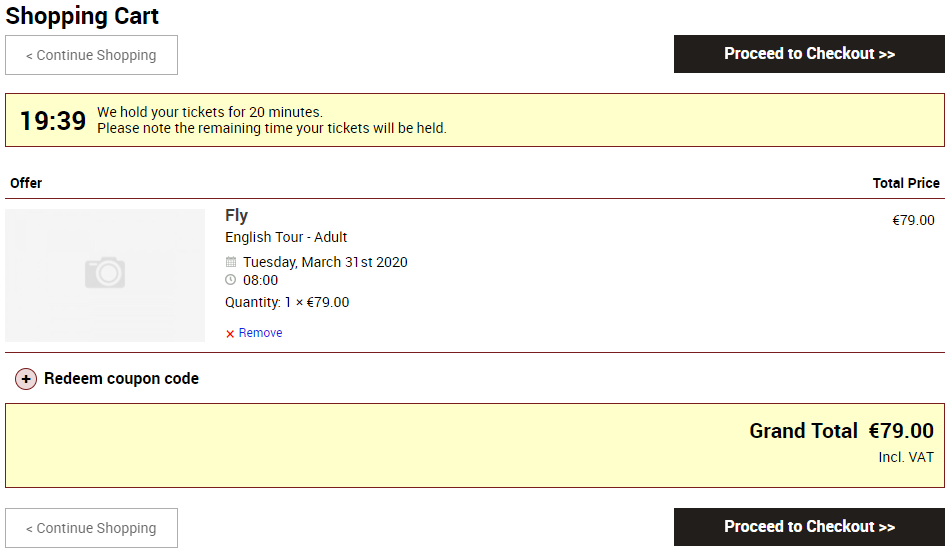Click the Shopping Cart heading
This screenshot has width=950, height=553.
point(82,16)
